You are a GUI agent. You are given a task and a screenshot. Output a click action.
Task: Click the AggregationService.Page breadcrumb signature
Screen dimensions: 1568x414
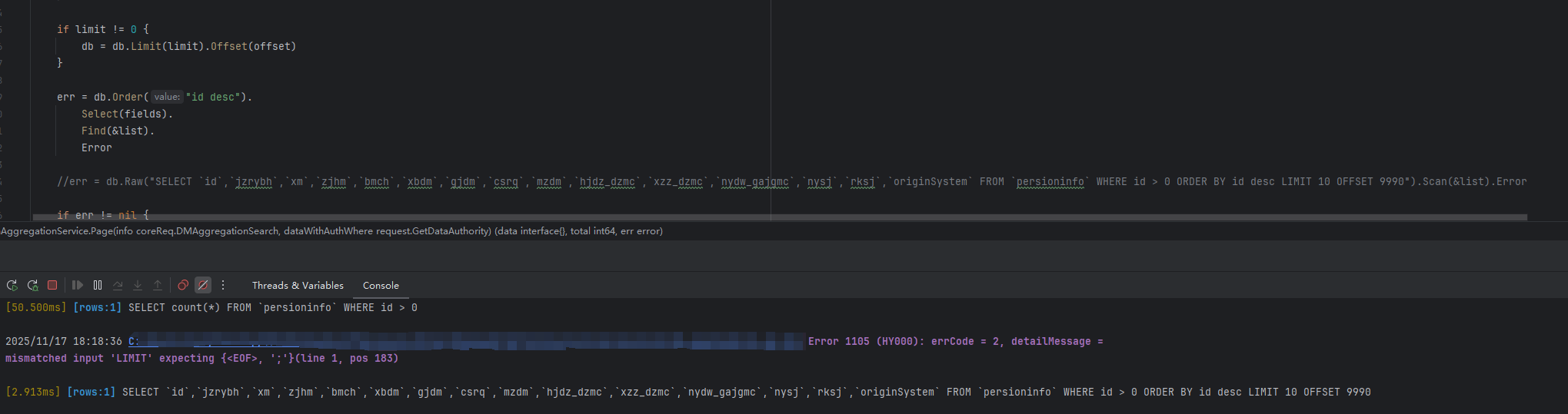(331, 231)
